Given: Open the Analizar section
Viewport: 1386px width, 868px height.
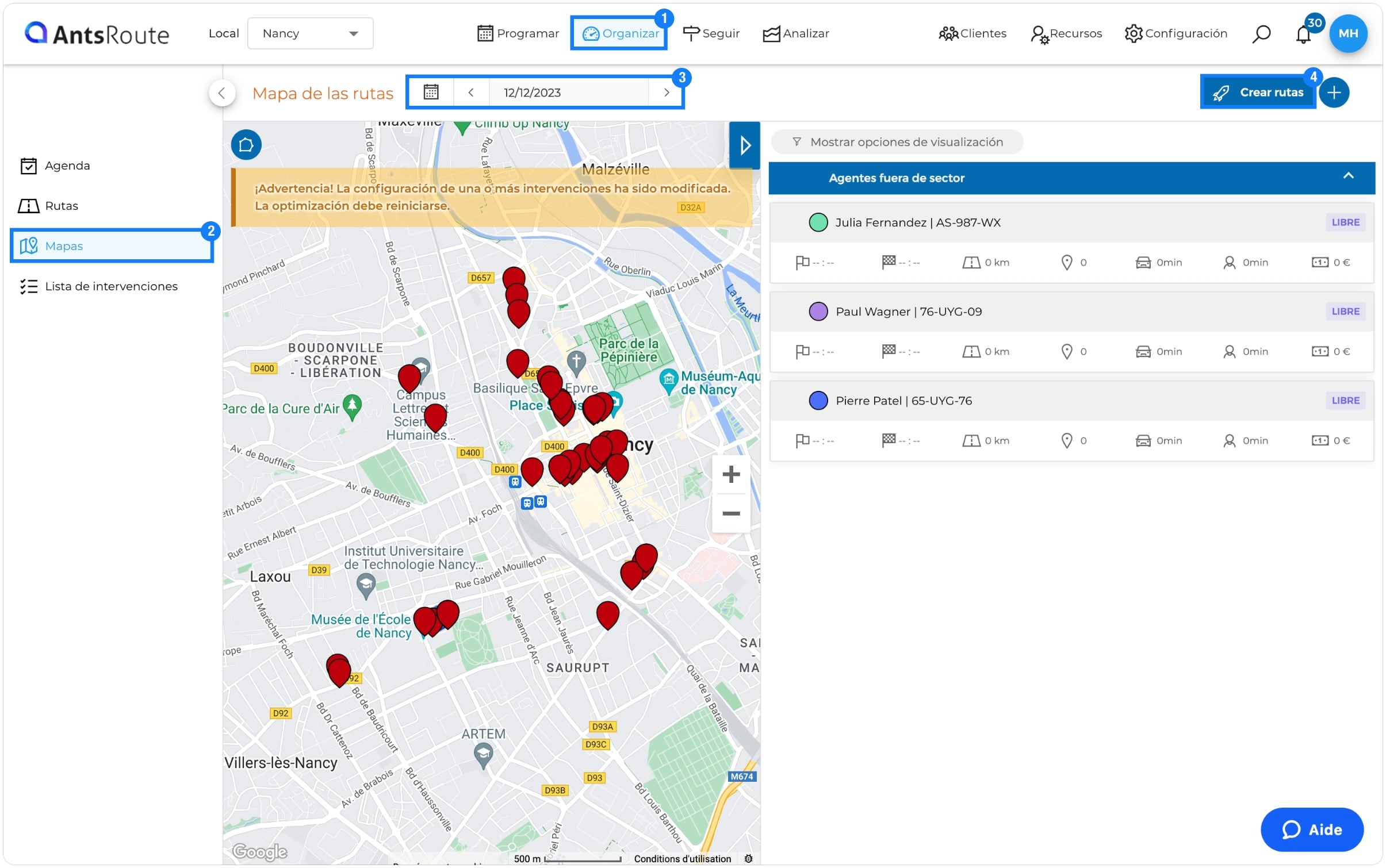Looking at the screenshot, I should 795,33.
